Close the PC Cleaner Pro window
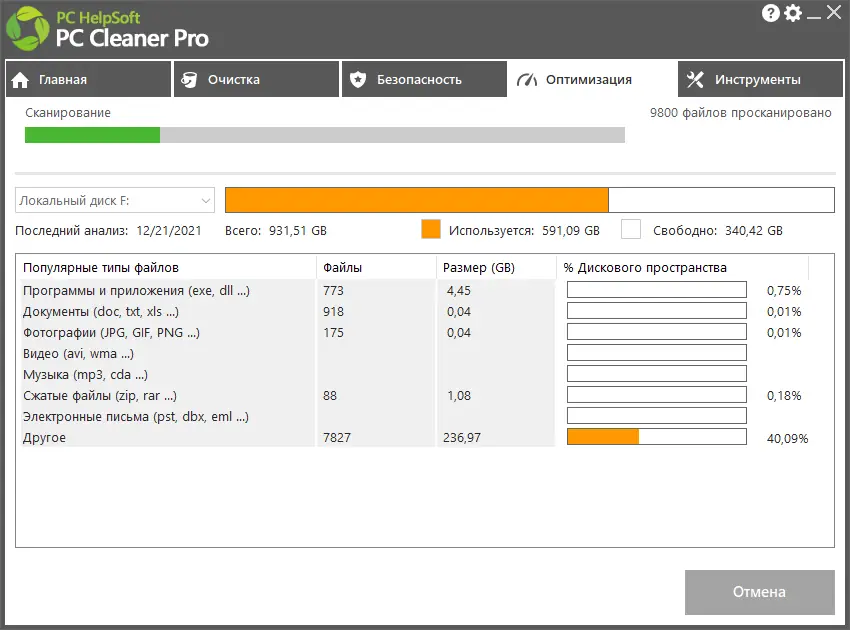Viewport: 850px width, 630px height. [834, 12]
